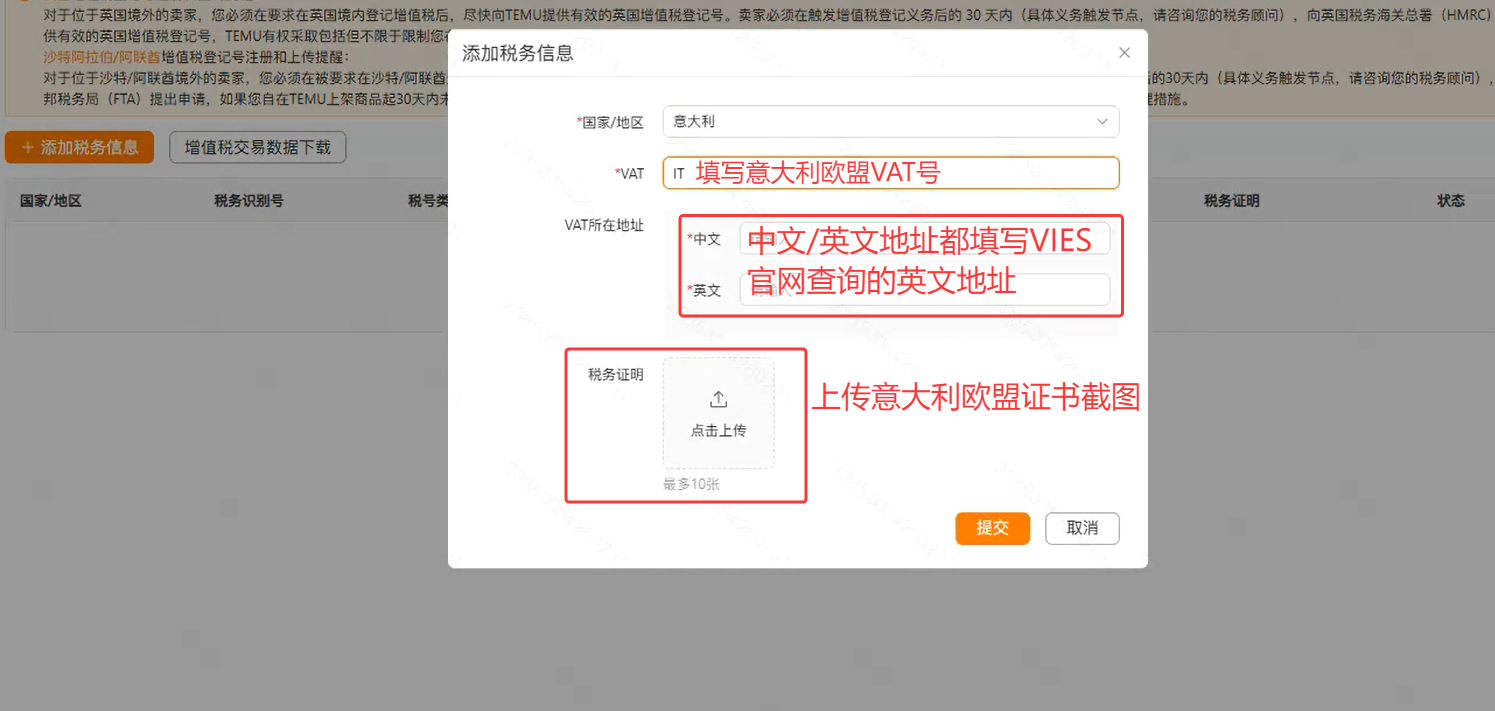
Task: Click the 国家/地区 table column header
Action: pos(51,201)
